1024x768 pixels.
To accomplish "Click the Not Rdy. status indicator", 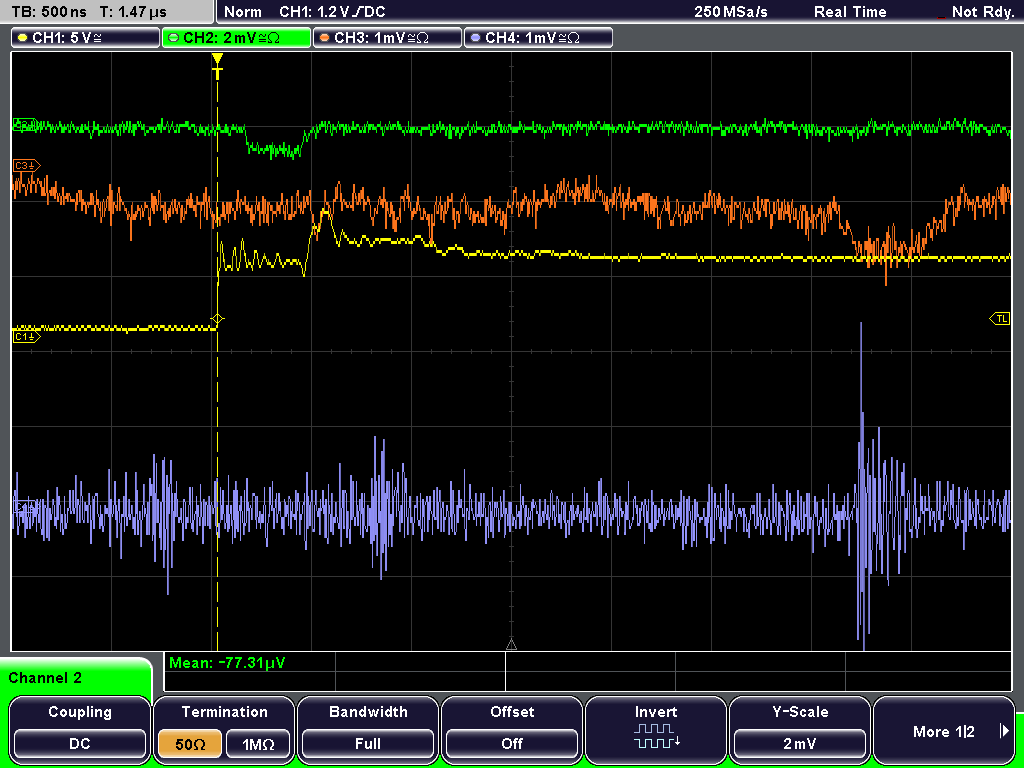I will tap(982, 12).
